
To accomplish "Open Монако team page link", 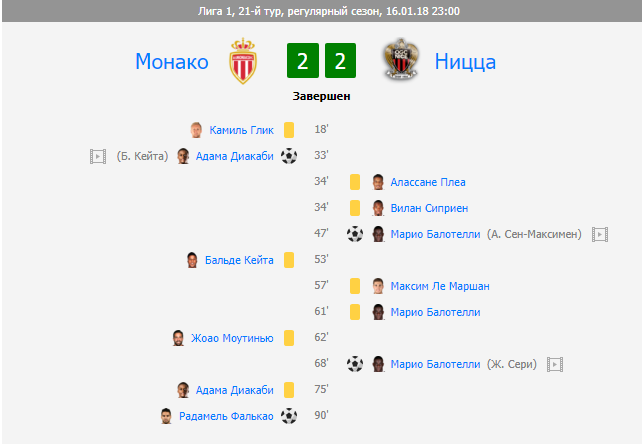I will [172, 62].
